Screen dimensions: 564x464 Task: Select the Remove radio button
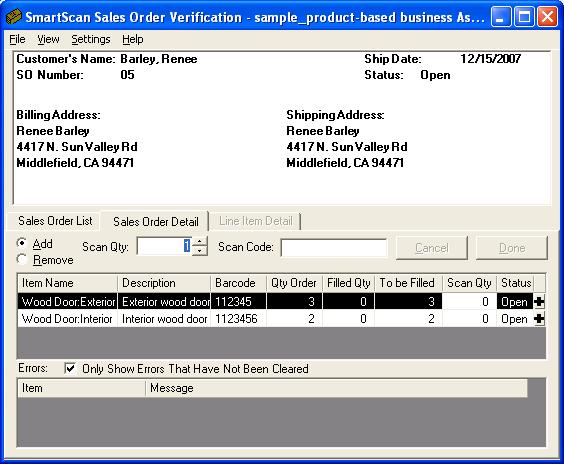[x=22, y=259]
